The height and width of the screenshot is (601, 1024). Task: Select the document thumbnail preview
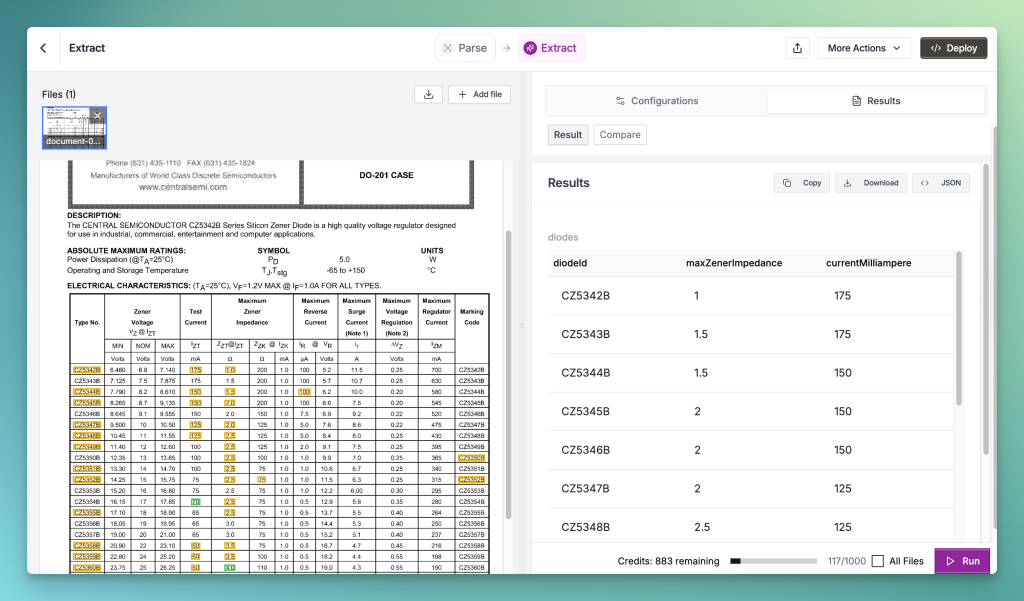[70, 126]
